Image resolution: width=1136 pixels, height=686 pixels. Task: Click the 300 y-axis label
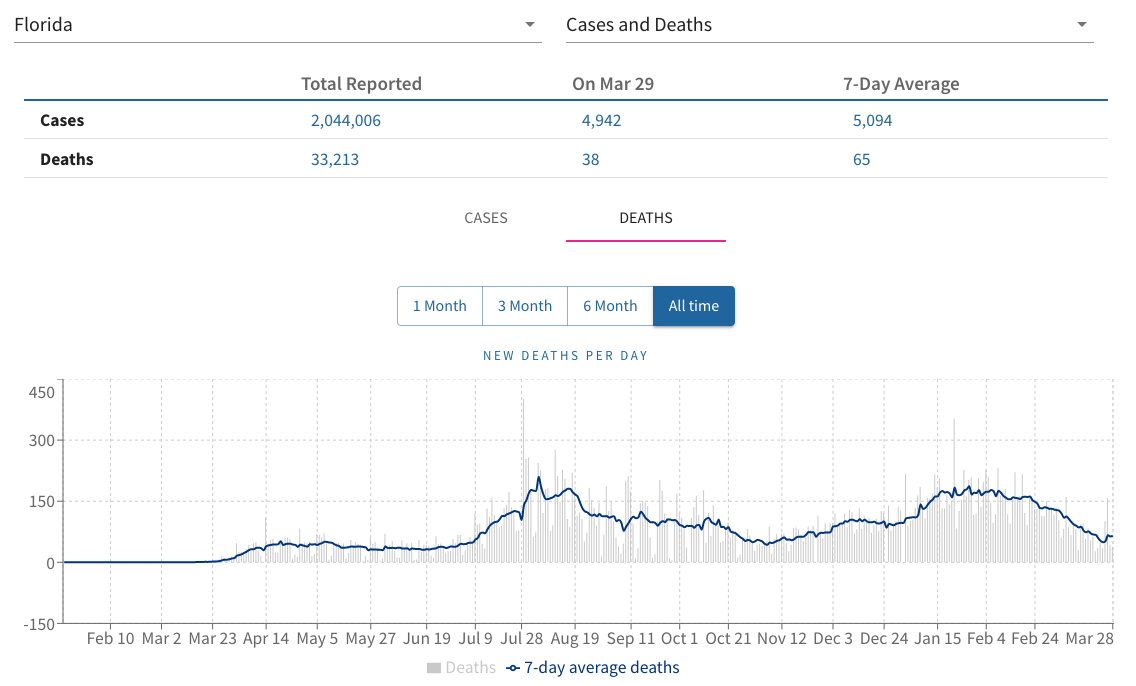click(41, 440)
